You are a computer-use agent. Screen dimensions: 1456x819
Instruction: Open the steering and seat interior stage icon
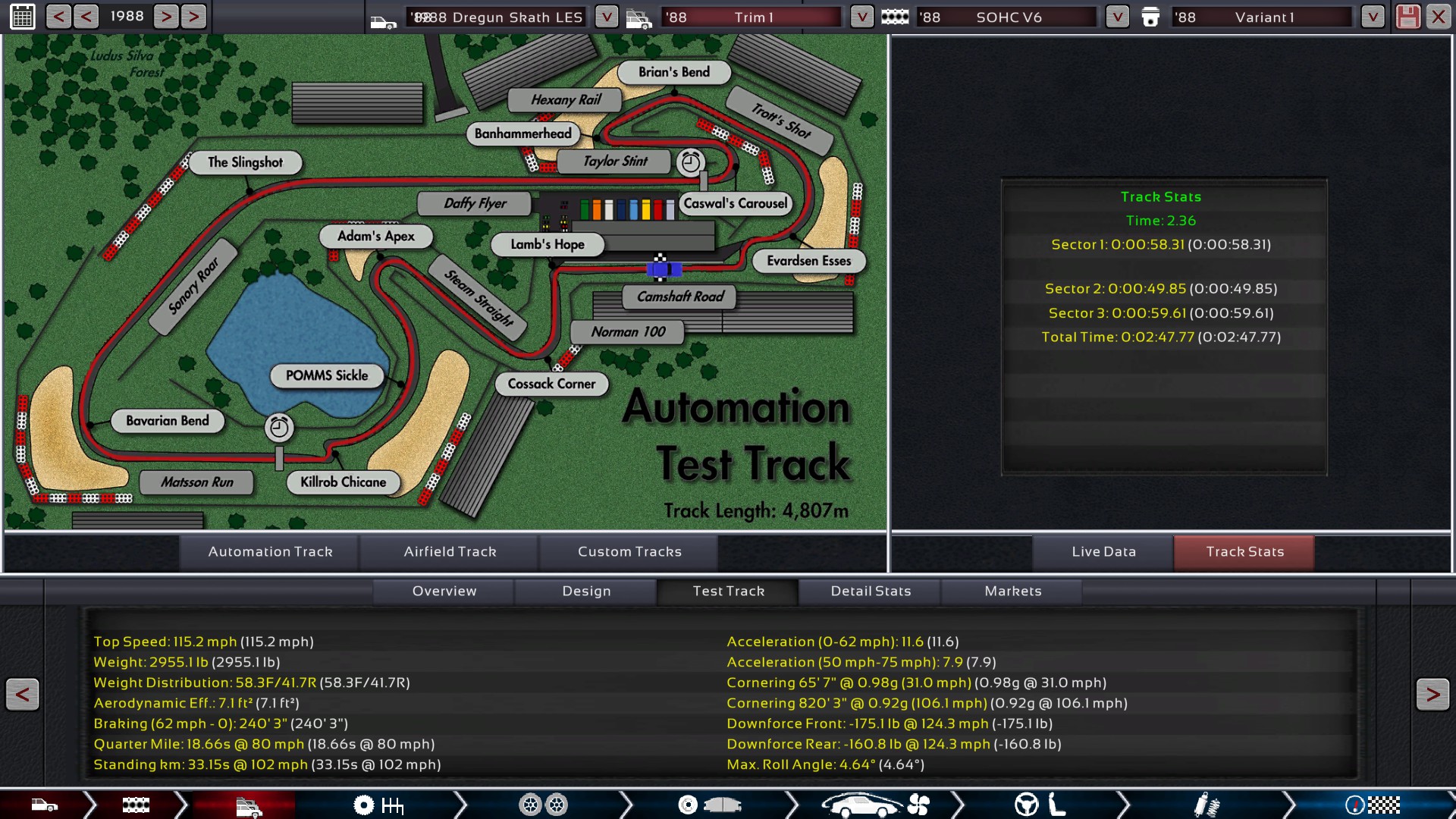(1040, 805)
